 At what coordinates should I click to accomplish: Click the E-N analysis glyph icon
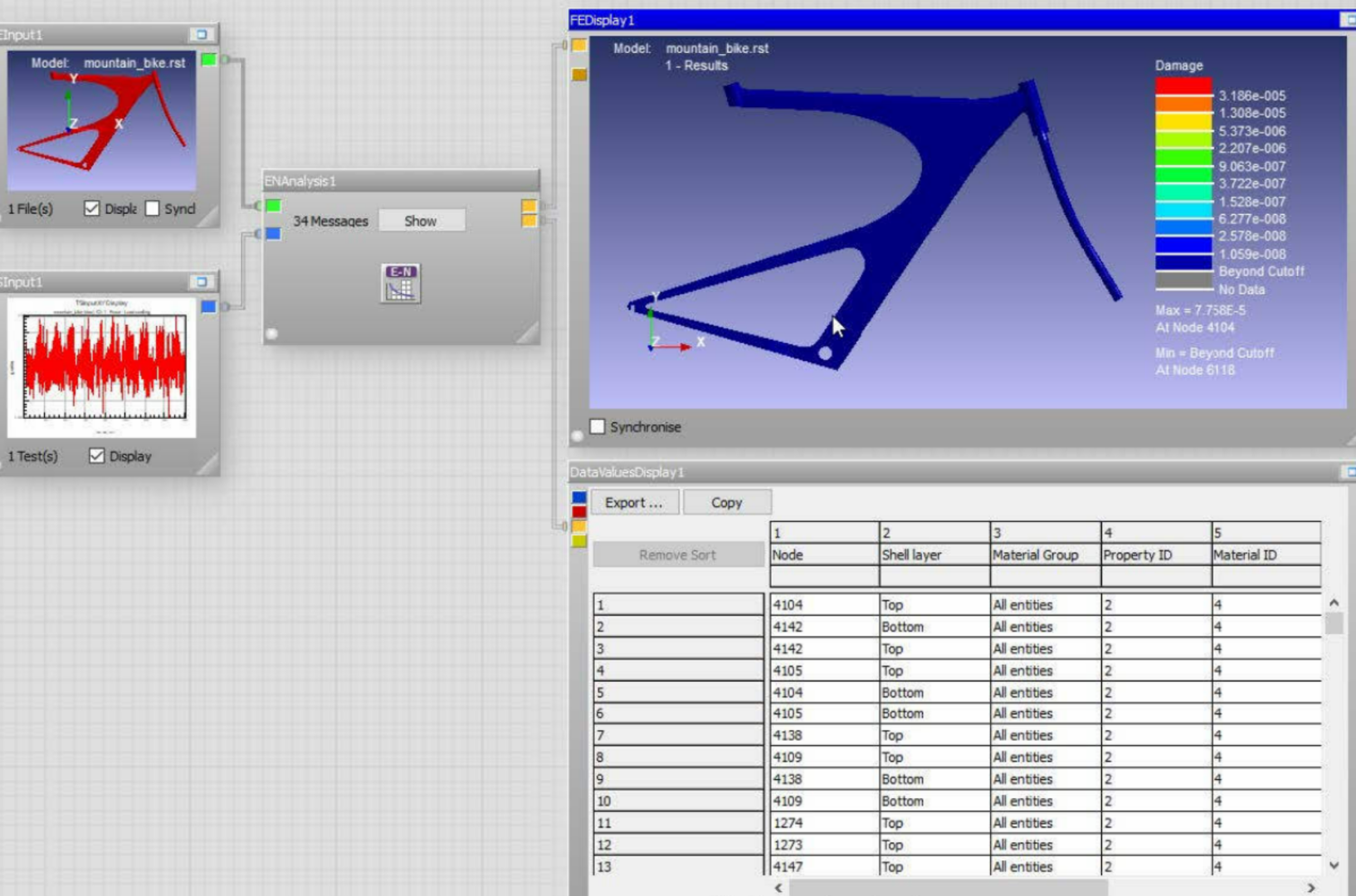(x=401, y=283)
